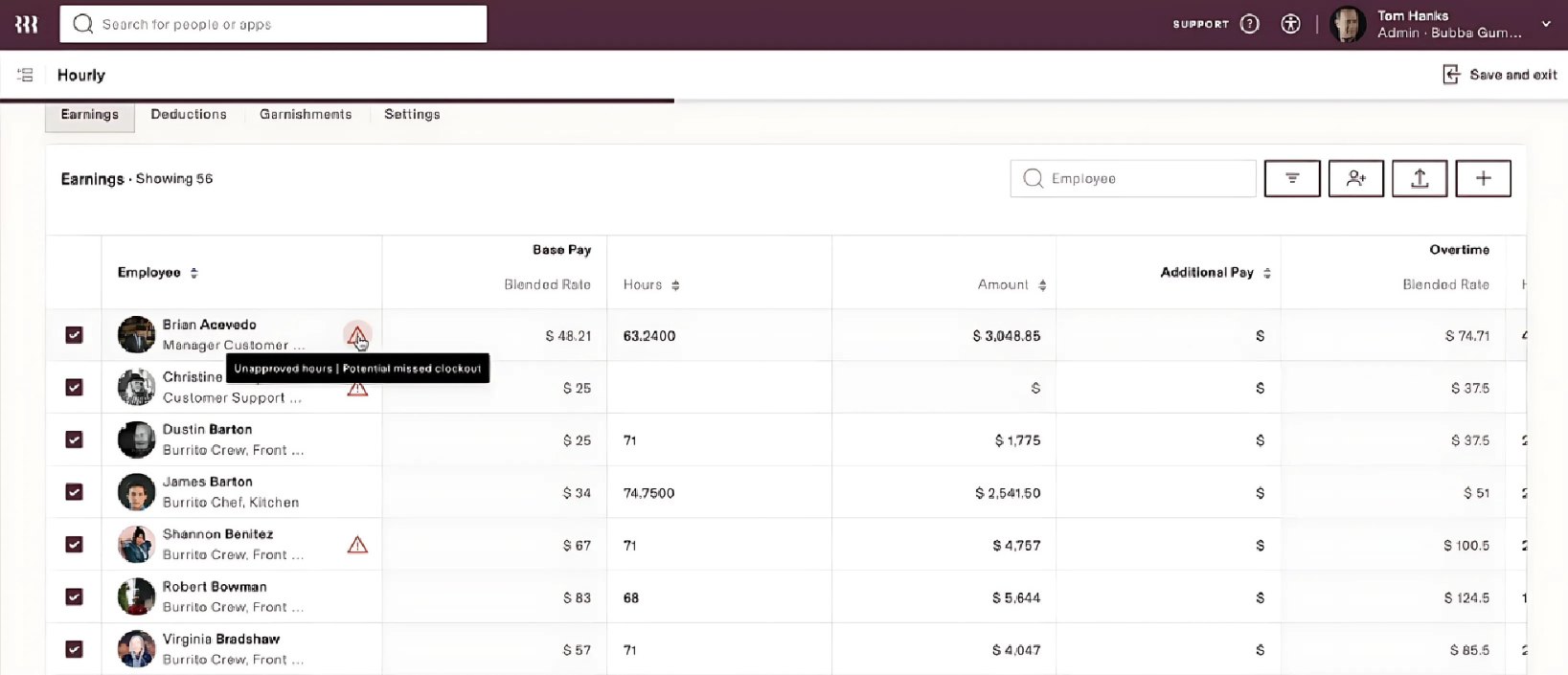The height and width of the screenshot is (675, 1568).
Task: Uncheck Dustin Barton's row checkbox
Action: point(74,439)
